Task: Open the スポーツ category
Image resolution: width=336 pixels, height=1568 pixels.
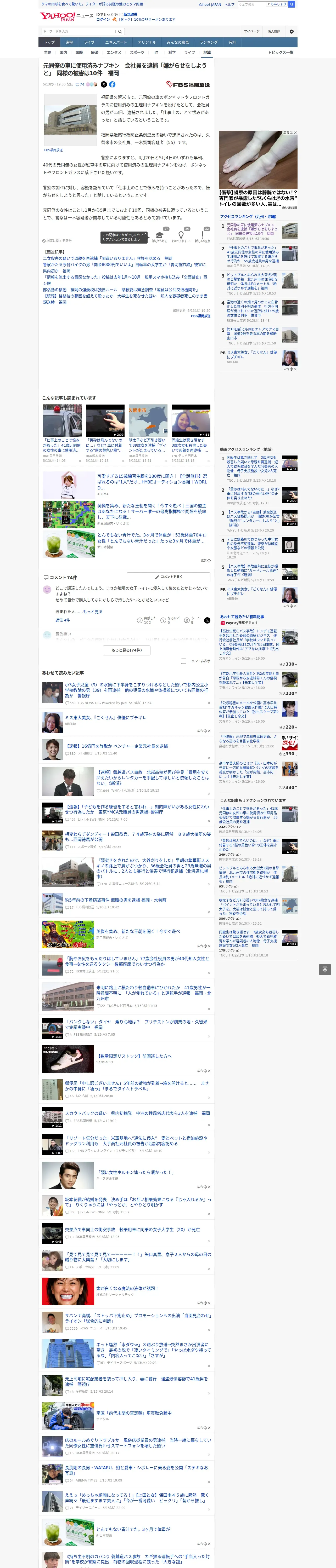Action: [137, 52]
